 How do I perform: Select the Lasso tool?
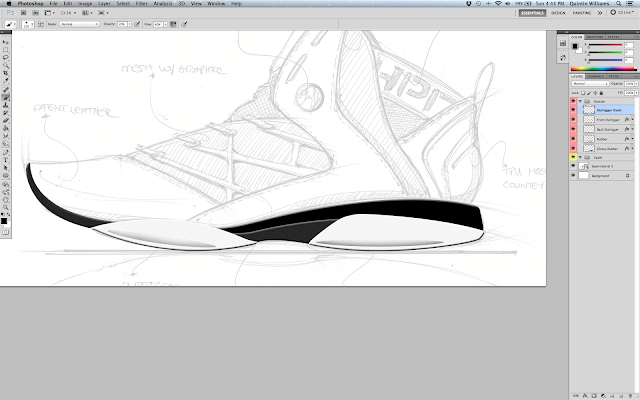tap(6, 57)
